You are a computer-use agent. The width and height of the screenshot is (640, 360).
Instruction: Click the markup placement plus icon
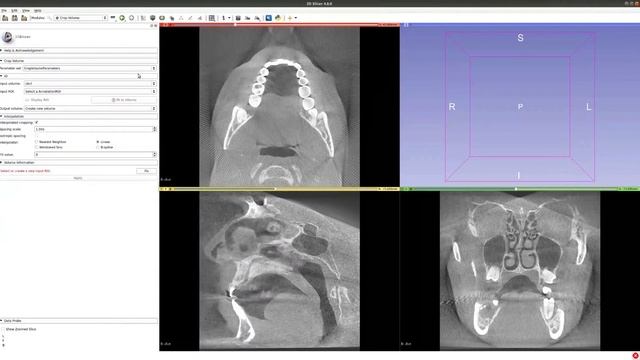(x=290, y=18)
